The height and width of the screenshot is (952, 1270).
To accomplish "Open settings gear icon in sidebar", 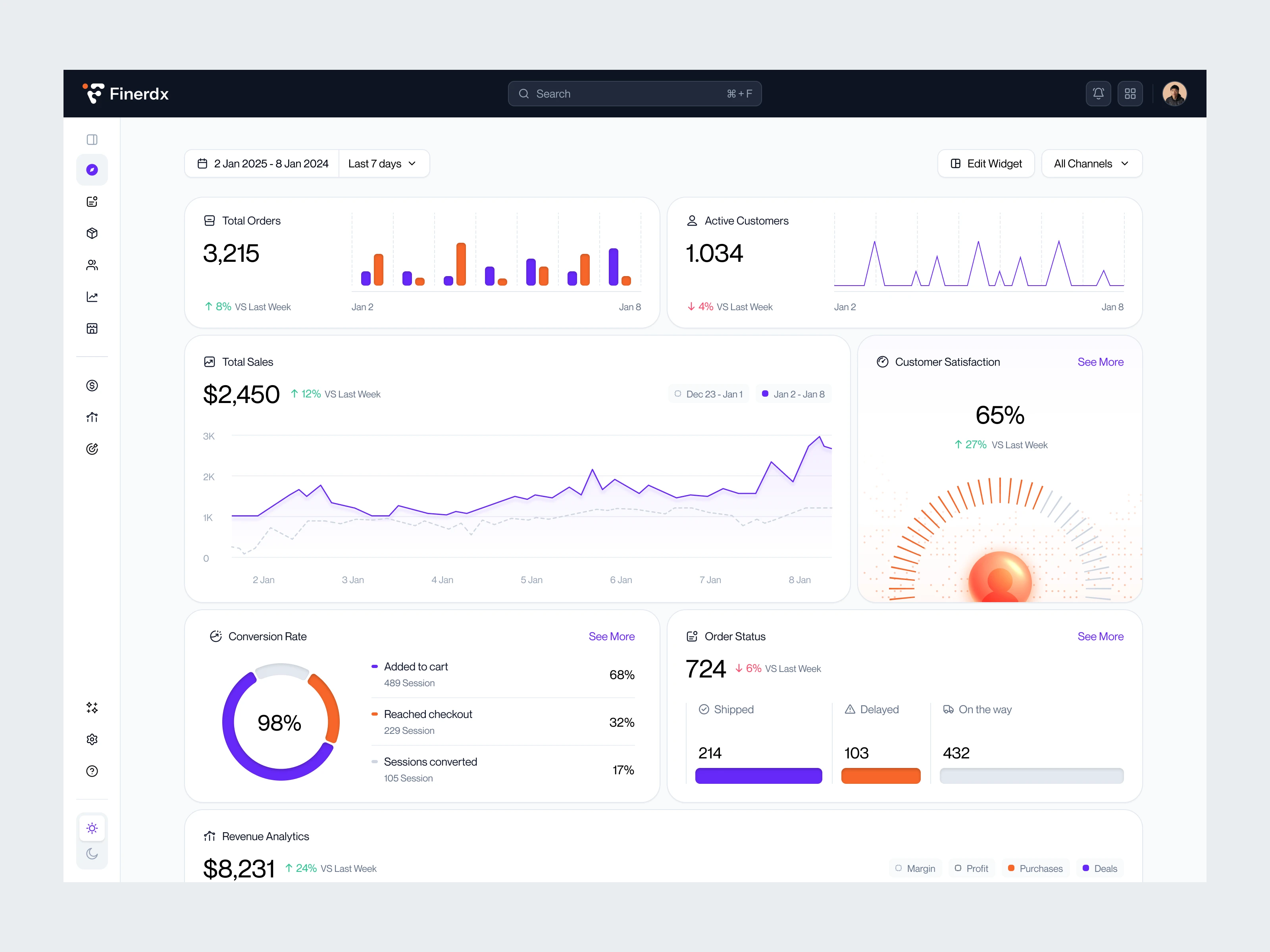I will (92, 739).
